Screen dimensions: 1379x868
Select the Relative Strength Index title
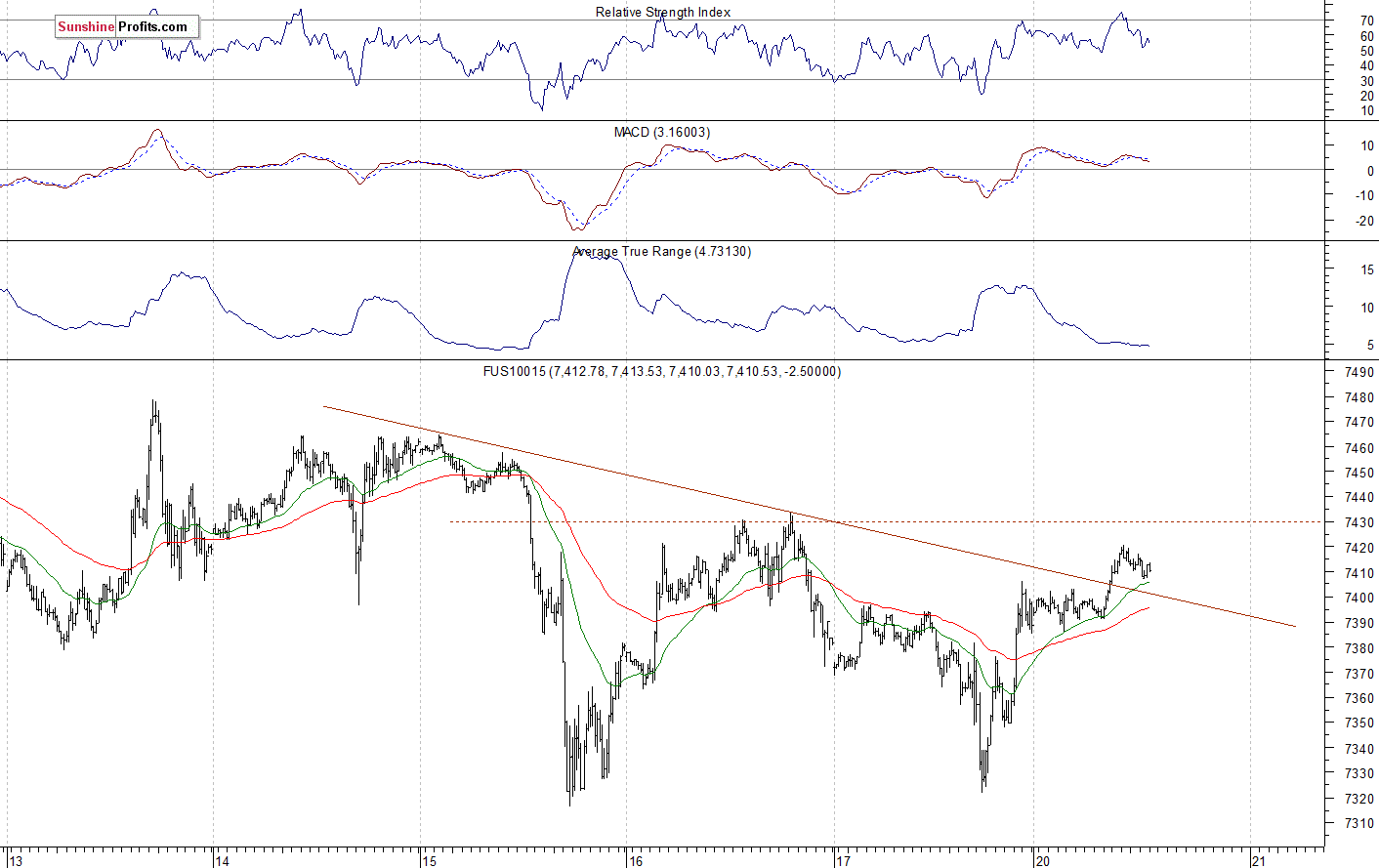(x=663, y=12)
